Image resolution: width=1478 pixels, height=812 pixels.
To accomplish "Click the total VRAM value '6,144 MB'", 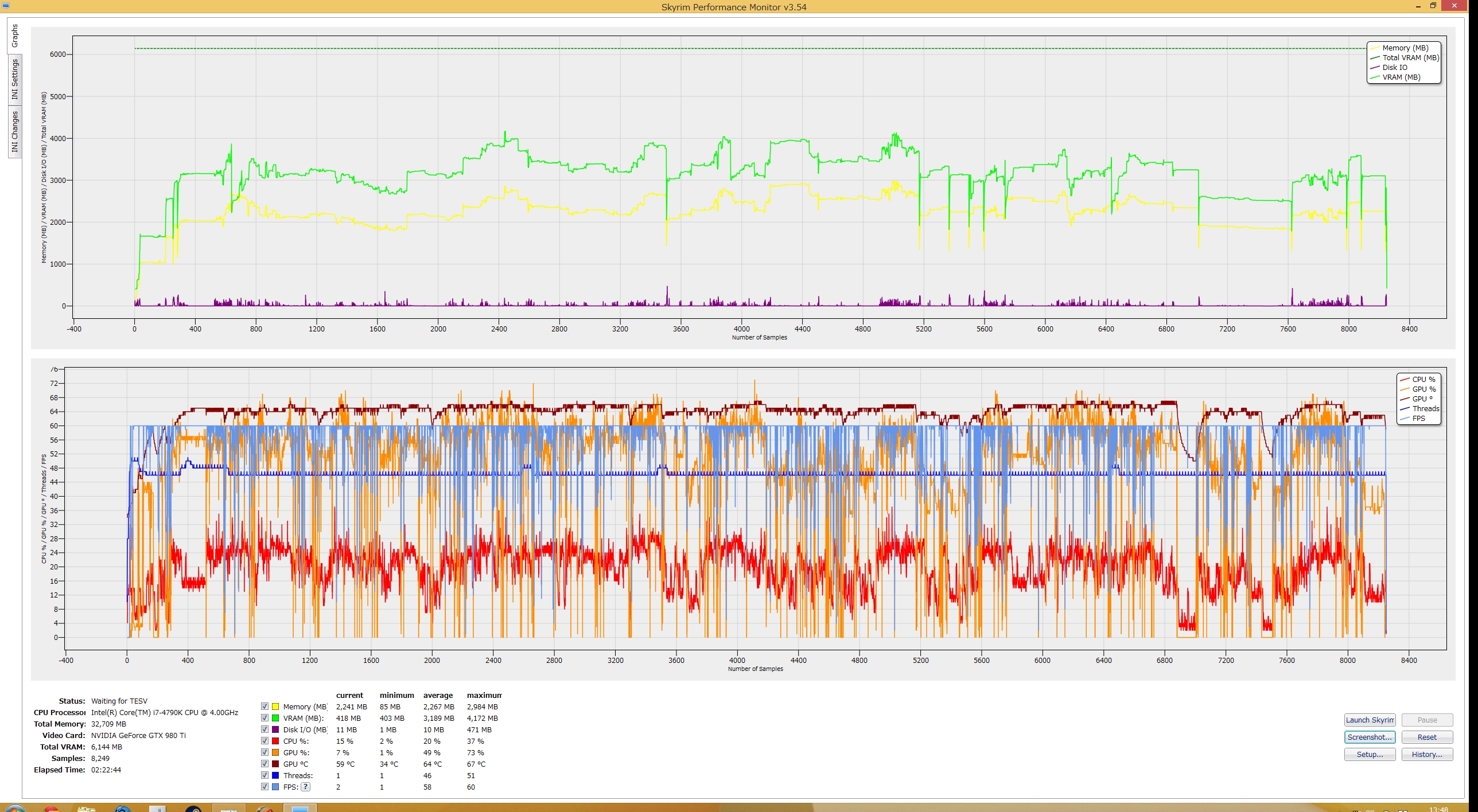I will (x=107, y=747).
